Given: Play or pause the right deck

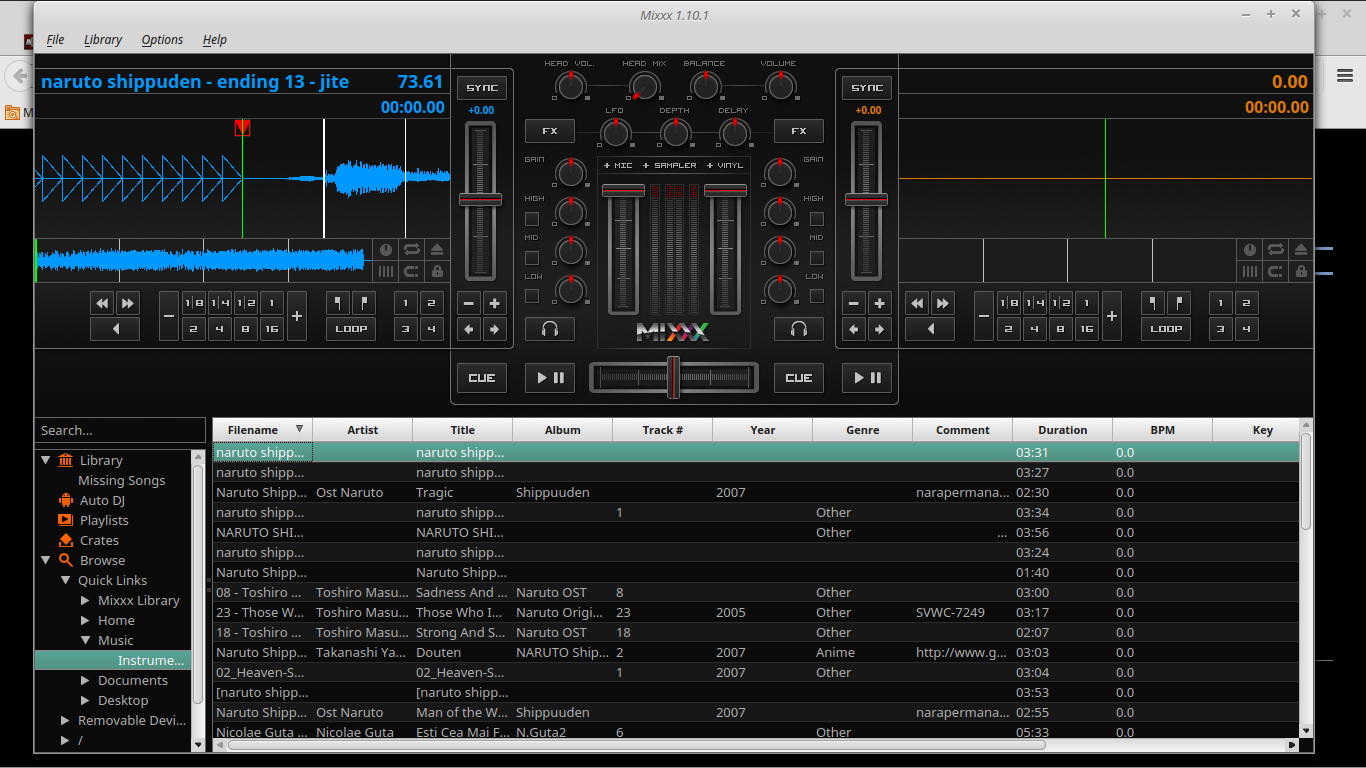Looking at the screenshot, I should click(867, 378).
